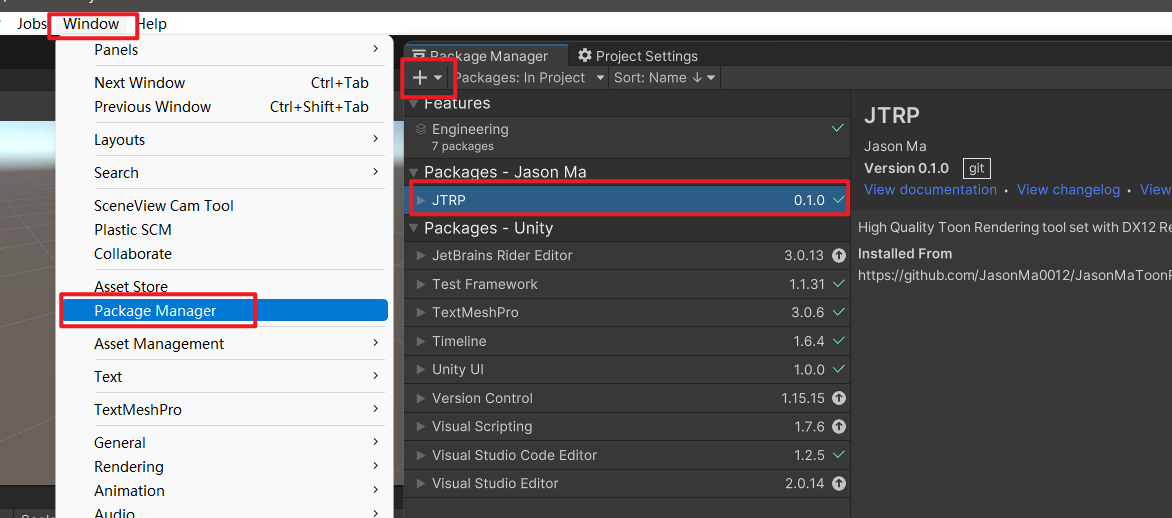Screen dimensions: 1172x518
Task: Click Engineering installed checkmark icon
Action: click(x=839, y=129)
